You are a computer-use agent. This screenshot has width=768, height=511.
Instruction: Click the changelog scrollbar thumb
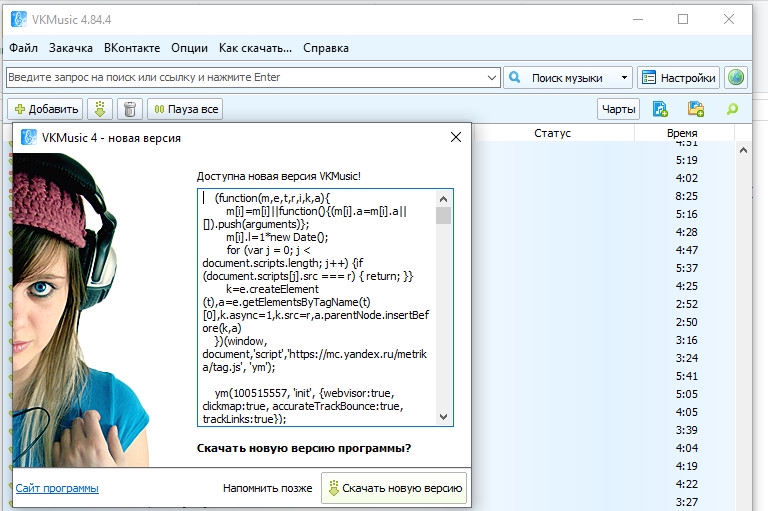click(x=443, y=215)
